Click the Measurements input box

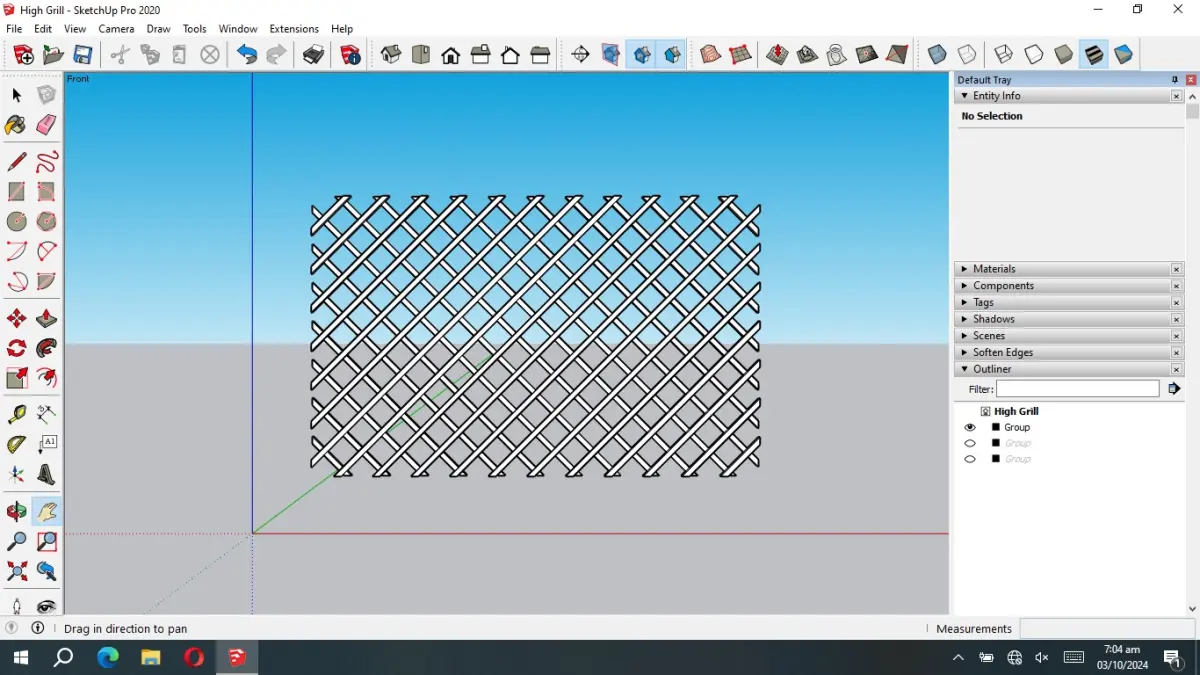tap(1107, 629)
